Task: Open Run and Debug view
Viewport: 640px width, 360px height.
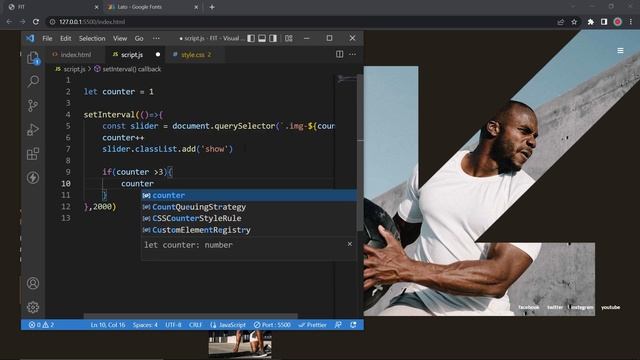Action: [33, 130]
